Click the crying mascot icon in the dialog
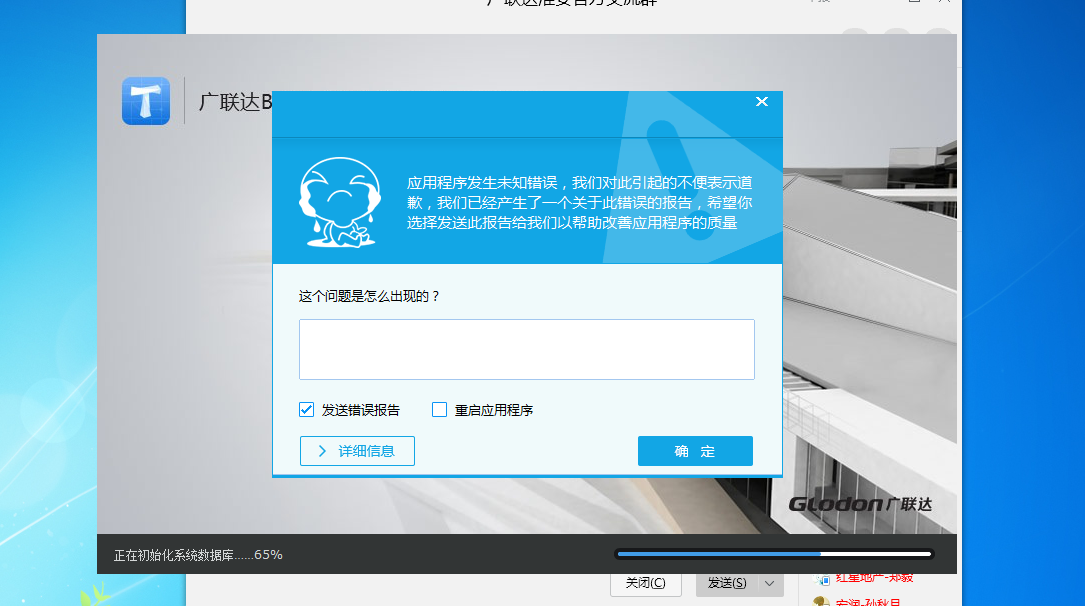Viewport: 1085px width, 606px height. (340, 203)
